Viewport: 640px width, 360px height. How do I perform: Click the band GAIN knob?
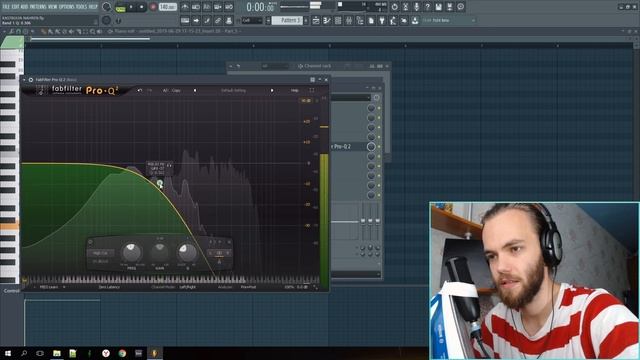pyautogui.click(x=160, y=253)
